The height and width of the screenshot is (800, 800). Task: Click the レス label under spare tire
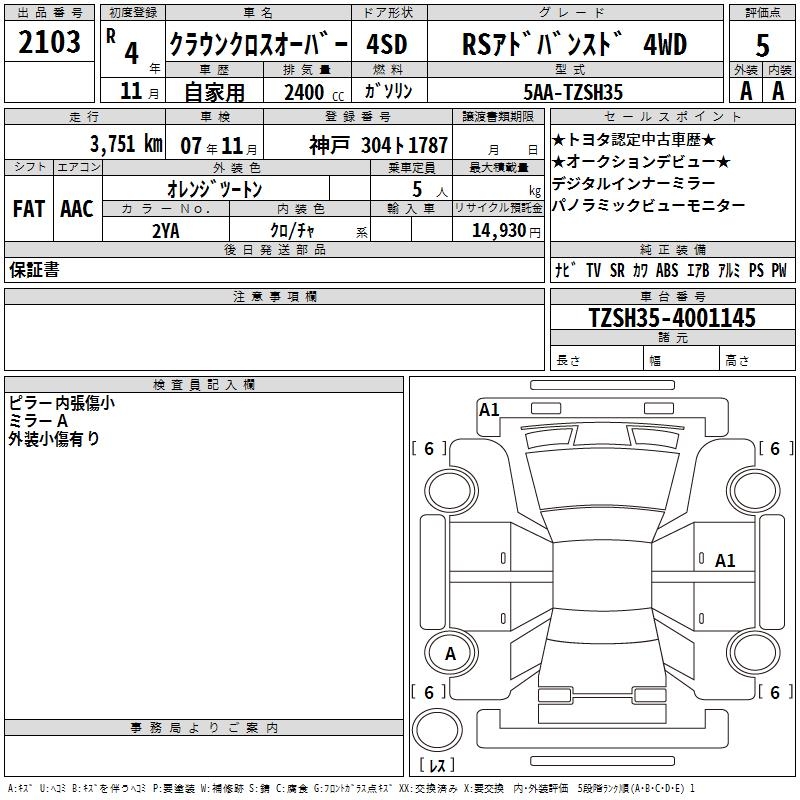point(437,765)
